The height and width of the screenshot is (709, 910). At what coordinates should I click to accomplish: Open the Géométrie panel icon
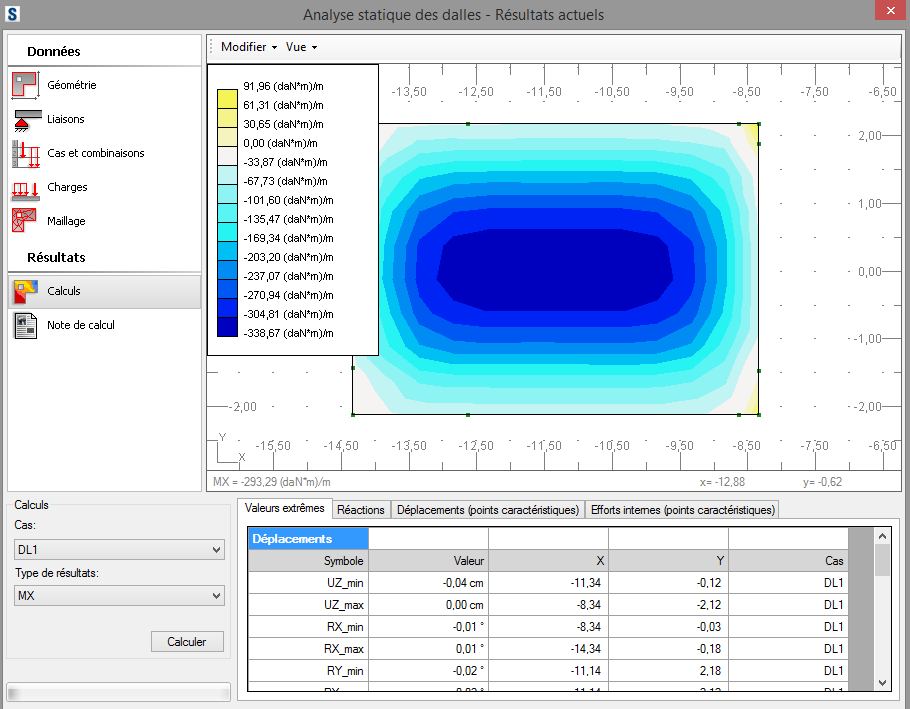(25, 85)
